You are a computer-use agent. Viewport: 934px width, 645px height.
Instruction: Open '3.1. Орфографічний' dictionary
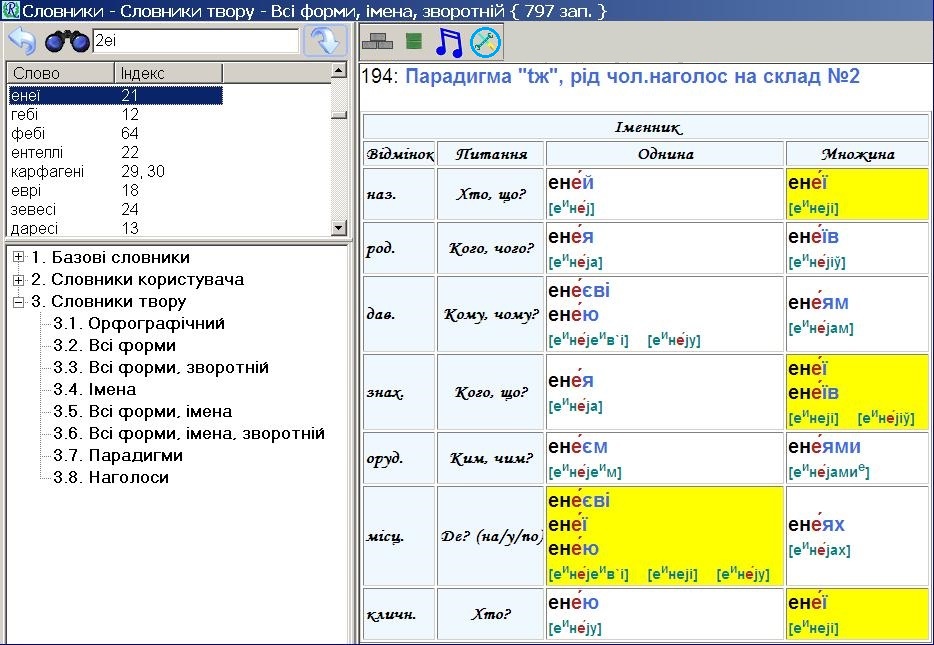(139, 323)
